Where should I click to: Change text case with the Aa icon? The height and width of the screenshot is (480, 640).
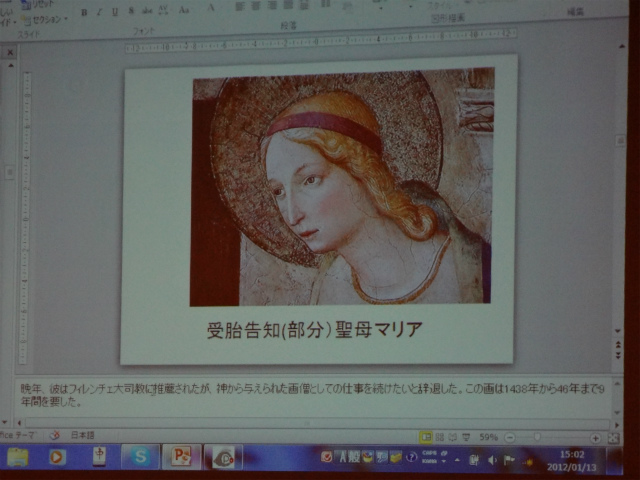pyautogui.click(x=184, y=9)
